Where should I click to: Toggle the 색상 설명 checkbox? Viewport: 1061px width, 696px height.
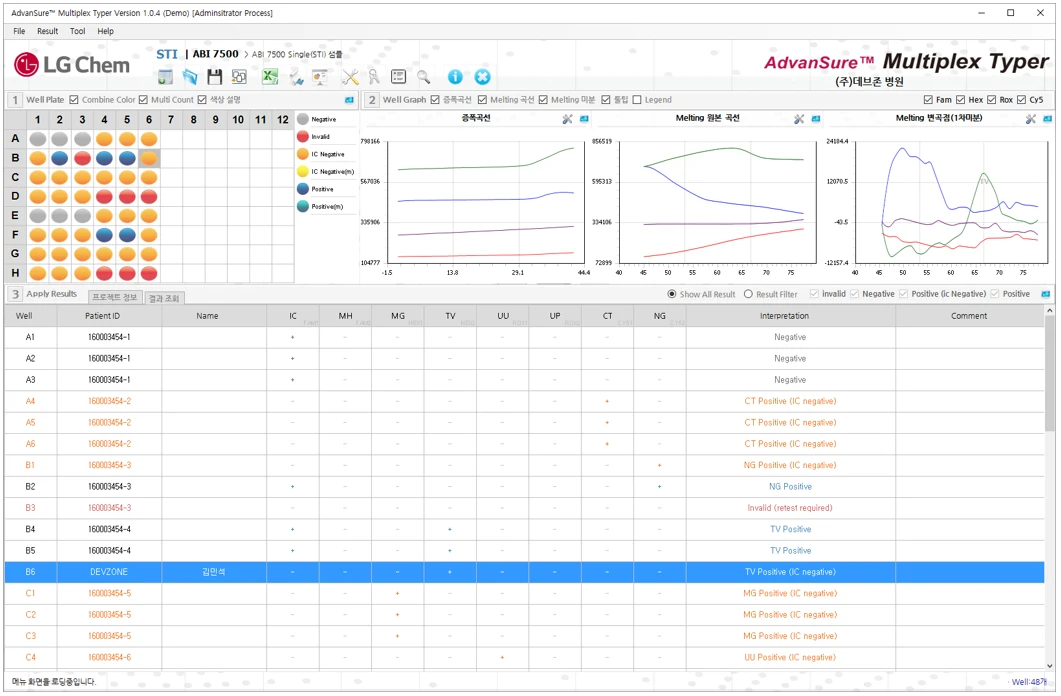pos(202,100)
